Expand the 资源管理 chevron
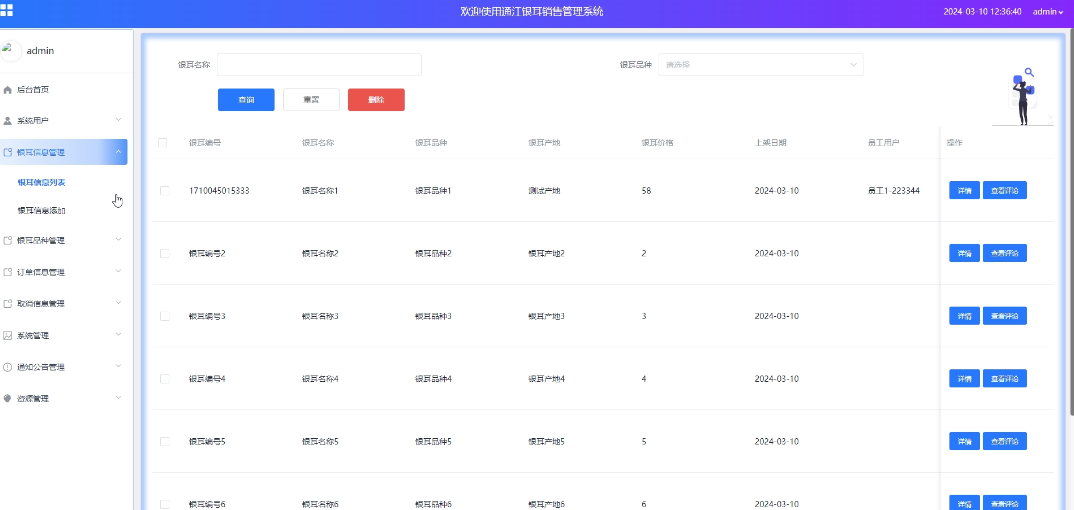The width and height of the screenshot is (1074, 510). pyautogui.click(x=118, y=398)
